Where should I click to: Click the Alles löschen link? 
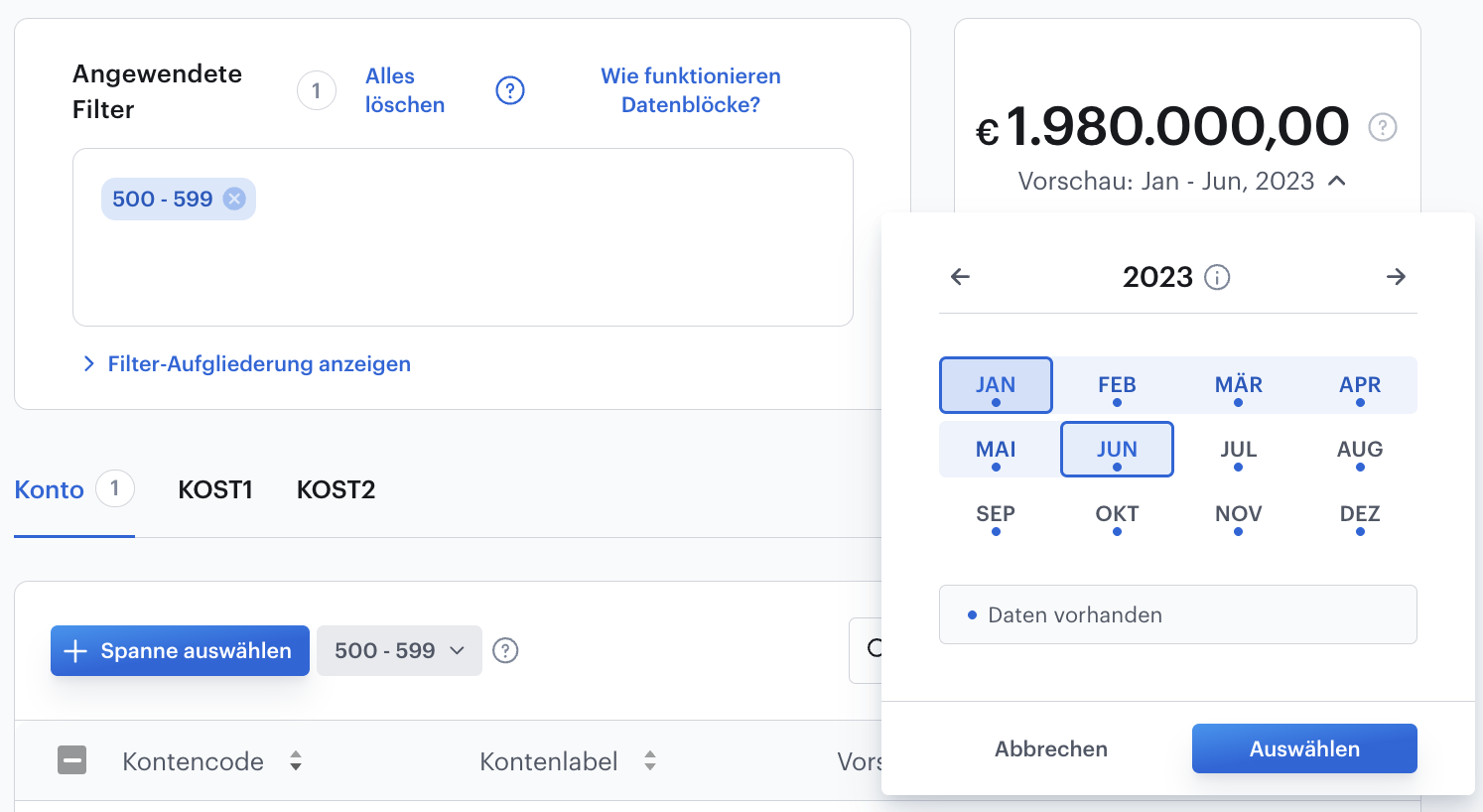405,90
